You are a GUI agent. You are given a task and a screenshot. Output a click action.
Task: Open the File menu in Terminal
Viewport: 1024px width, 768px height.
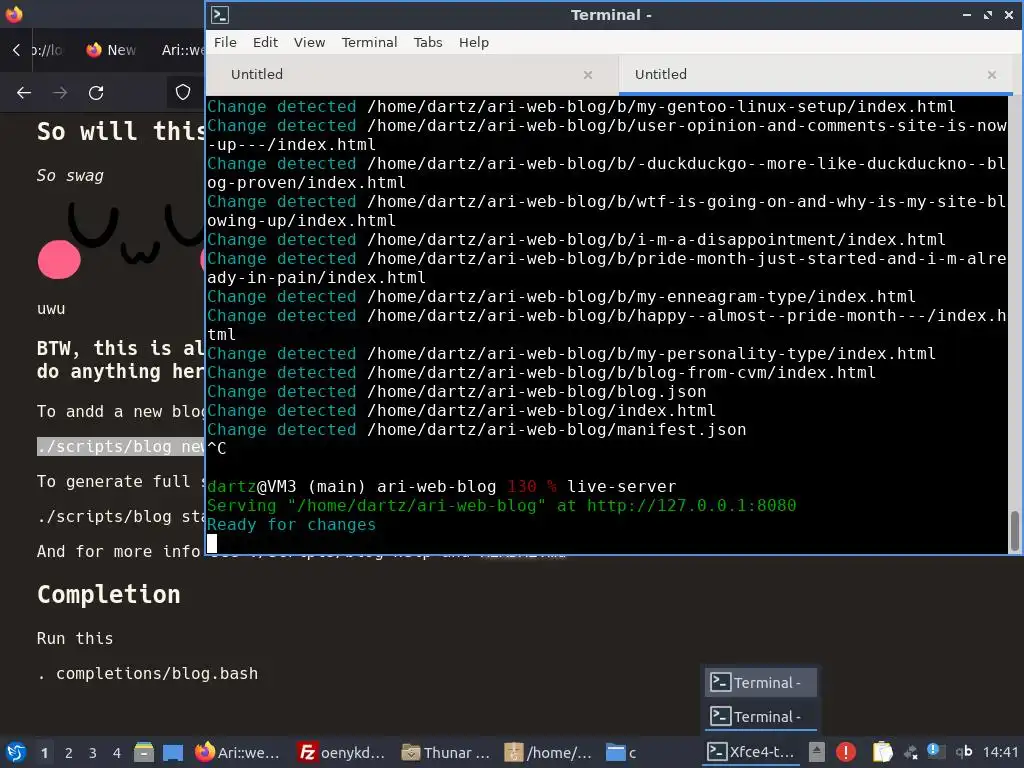point(225,42)
